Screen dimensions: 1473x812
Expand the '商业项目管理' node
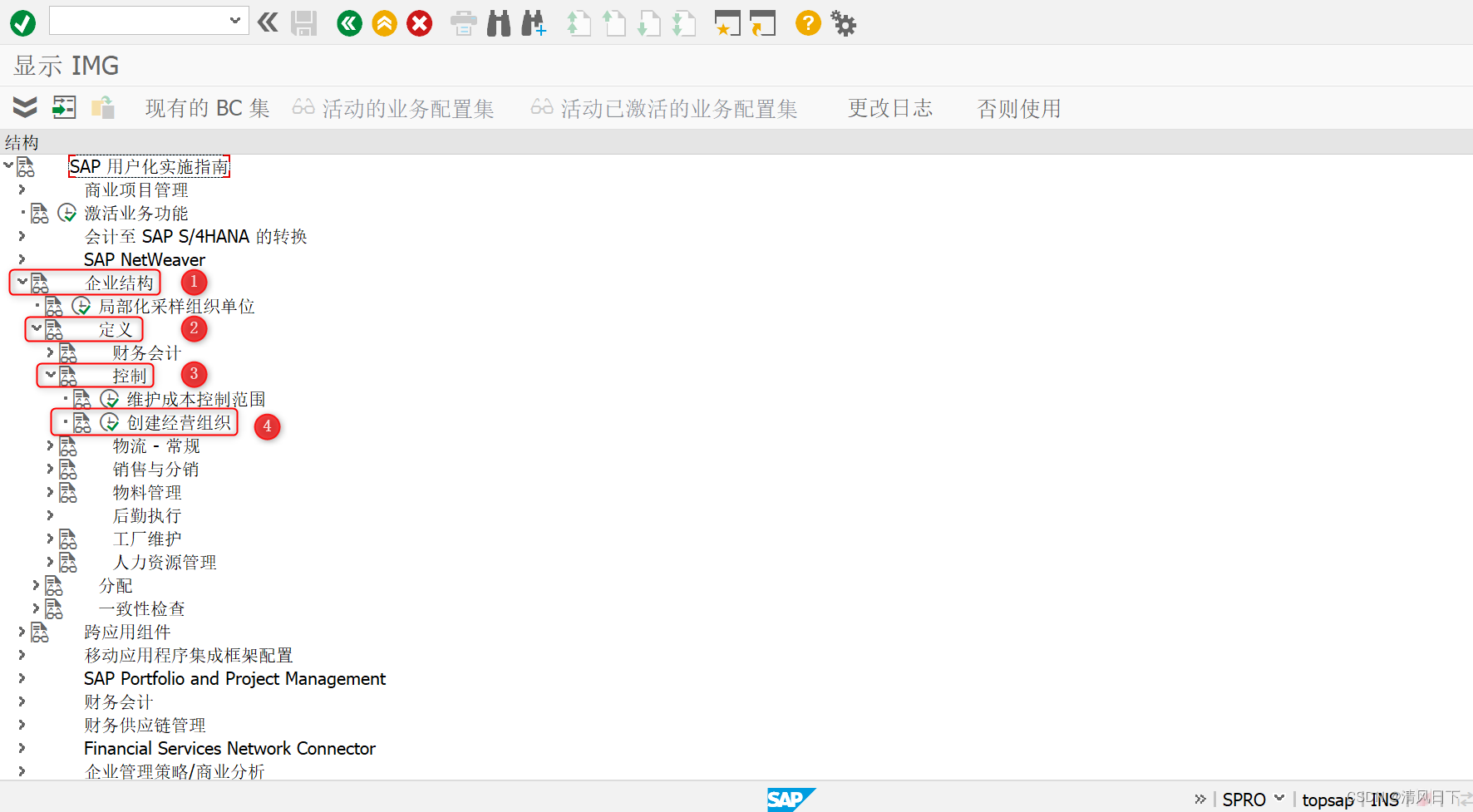(x=22, y=189)
